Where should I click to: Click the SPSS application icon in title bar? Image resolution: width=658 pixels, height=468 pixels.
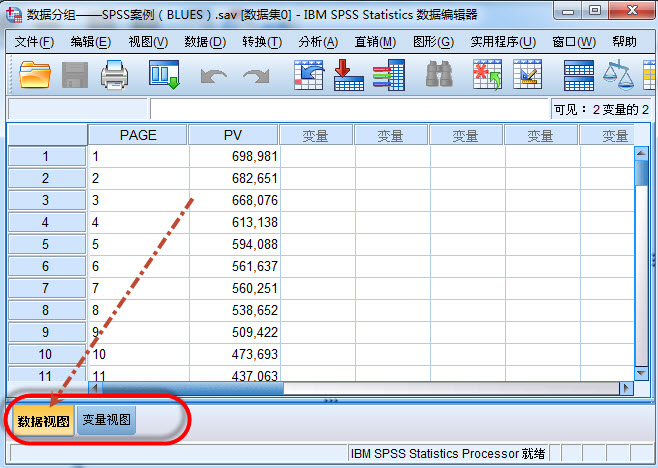point(14,15)
